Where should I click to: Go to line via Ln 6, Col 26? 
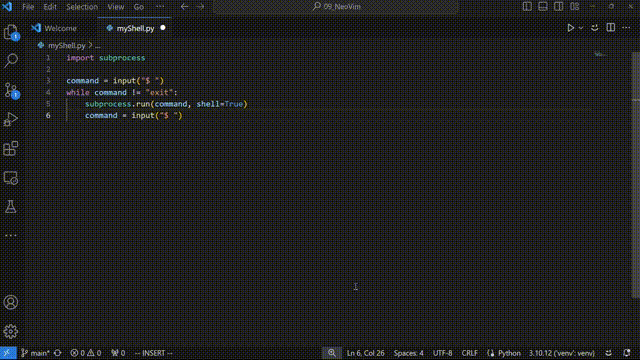tap(365, 353)
